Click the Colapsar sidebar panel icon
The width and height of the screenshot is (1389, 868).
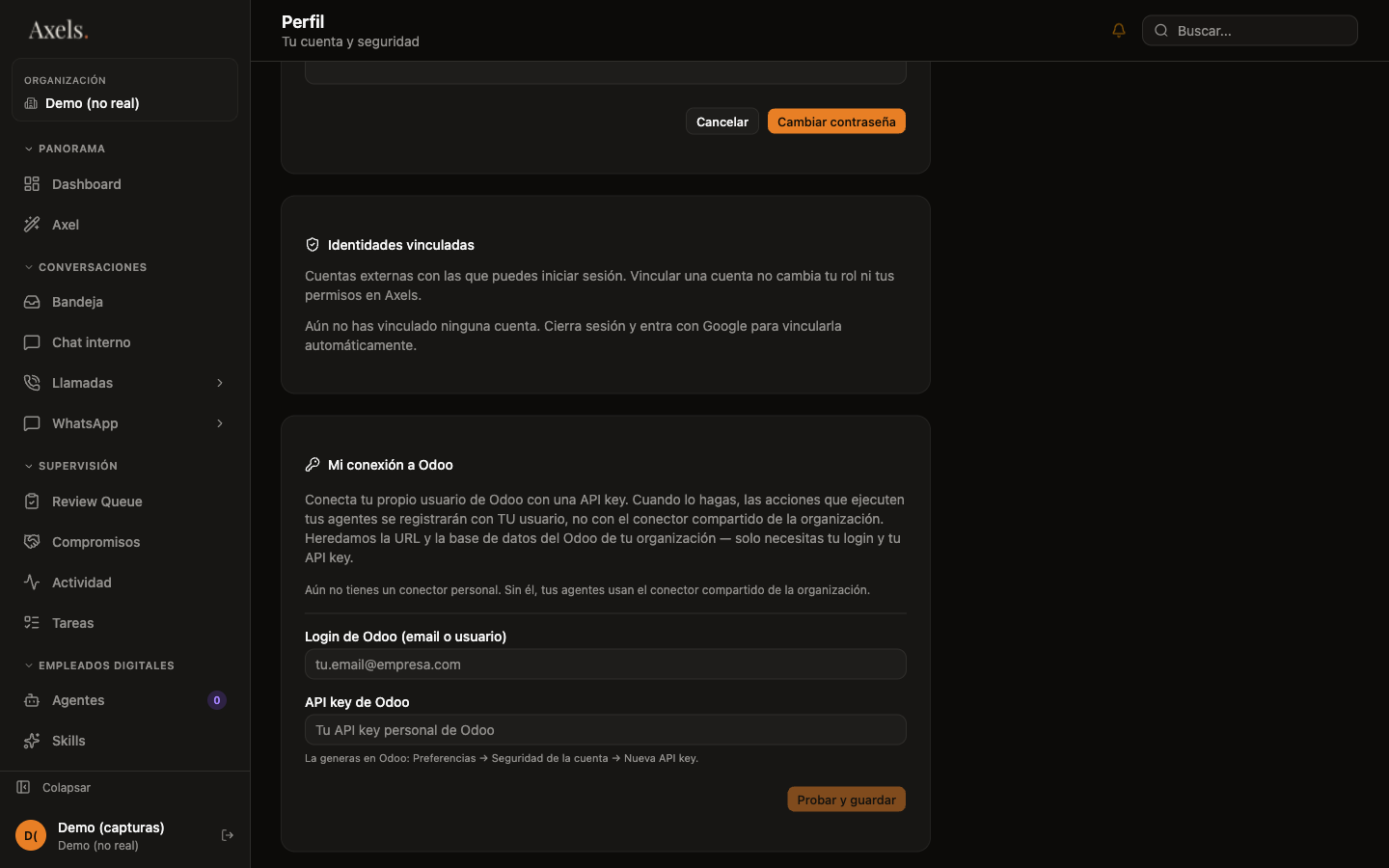[23, 787]
